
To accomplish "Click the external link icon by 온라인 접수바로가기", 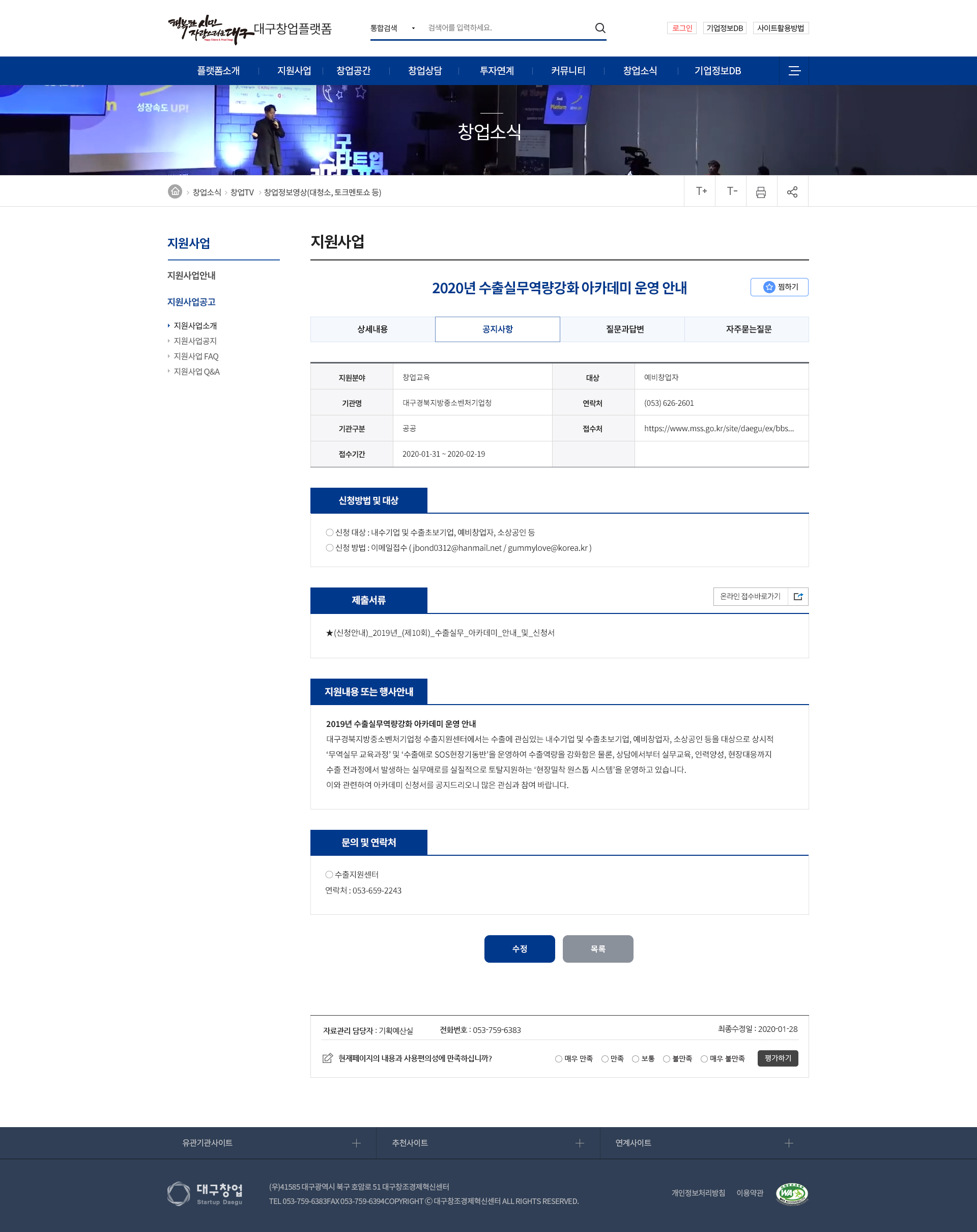I will pos(798,597).
